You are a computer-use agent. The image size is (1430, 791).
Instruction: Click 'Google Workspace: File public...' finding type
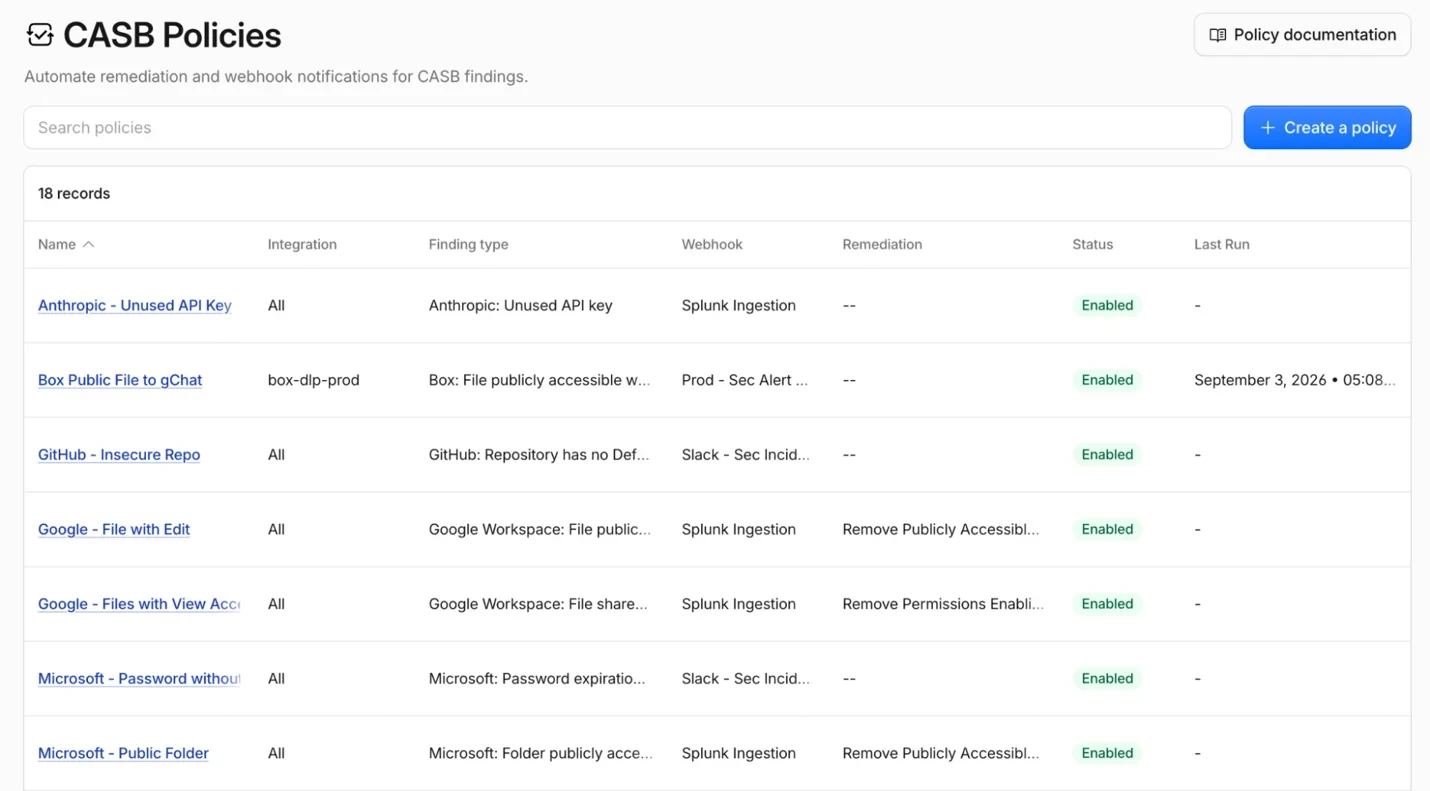pyautogui.click(x=540, y=530)
